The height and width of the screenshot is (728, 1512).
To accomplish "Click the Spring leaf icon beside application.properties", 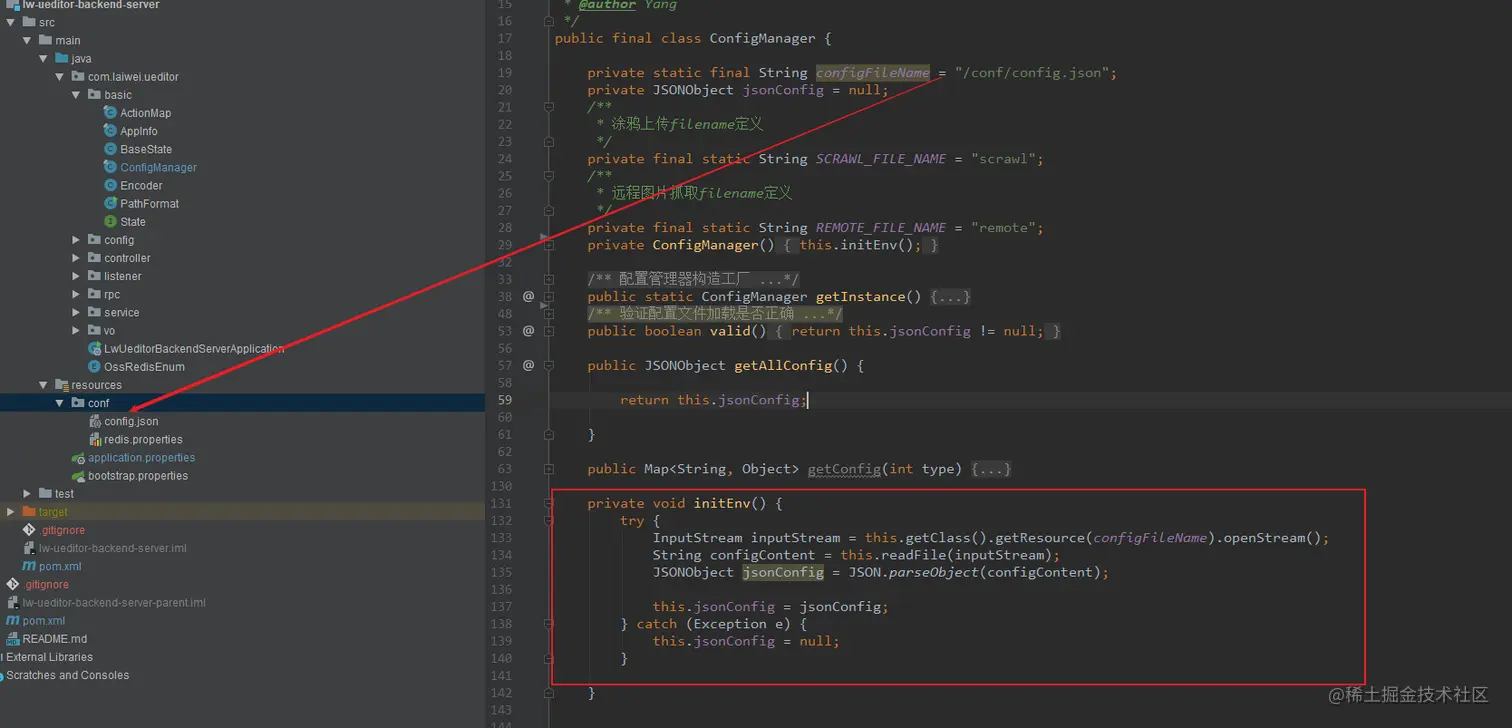I will (x=79, y=458).
